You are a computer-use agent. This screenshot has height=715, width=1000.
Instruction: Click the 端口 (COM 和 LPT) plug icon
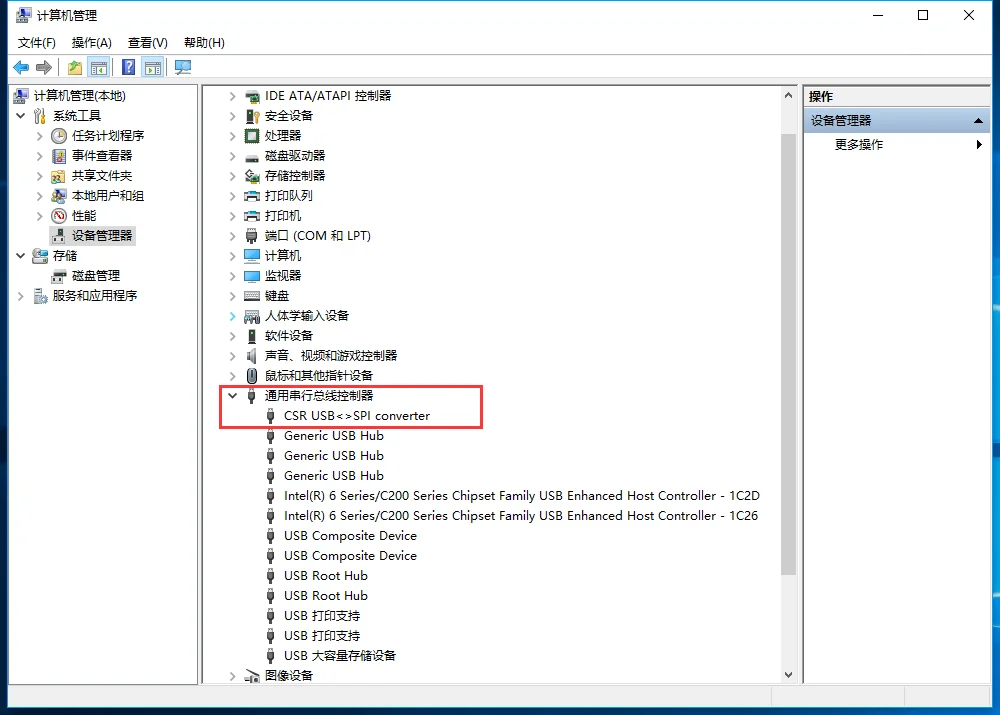point(252,236)
